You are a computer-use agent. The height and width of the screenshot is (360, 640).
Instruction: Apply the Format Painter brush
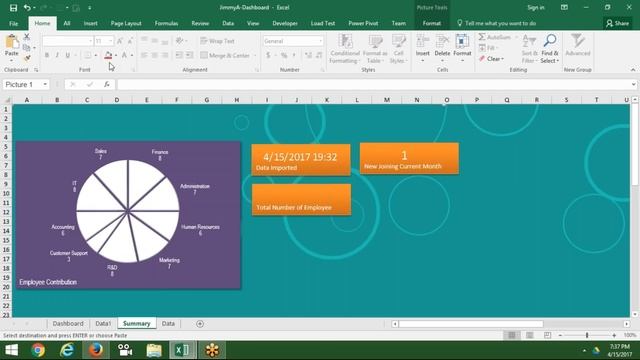point(27,58)
